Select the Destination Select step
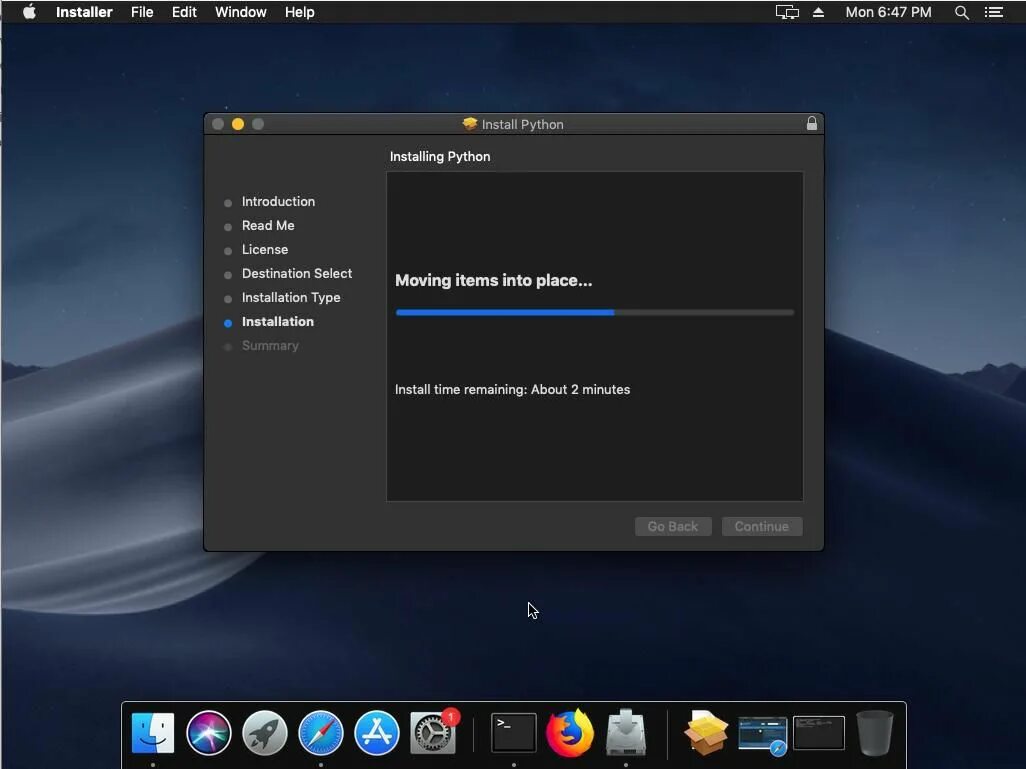Screen dimensions: 1026x769 296,274
